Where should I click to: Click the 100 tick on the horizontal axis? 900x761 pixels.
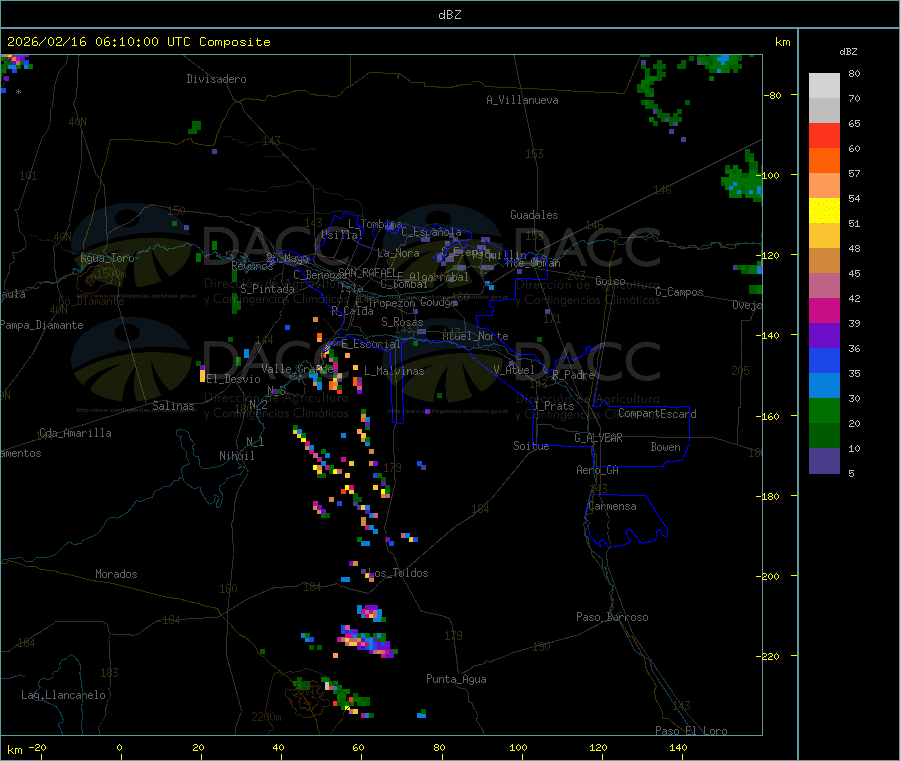tap(518, 747)
